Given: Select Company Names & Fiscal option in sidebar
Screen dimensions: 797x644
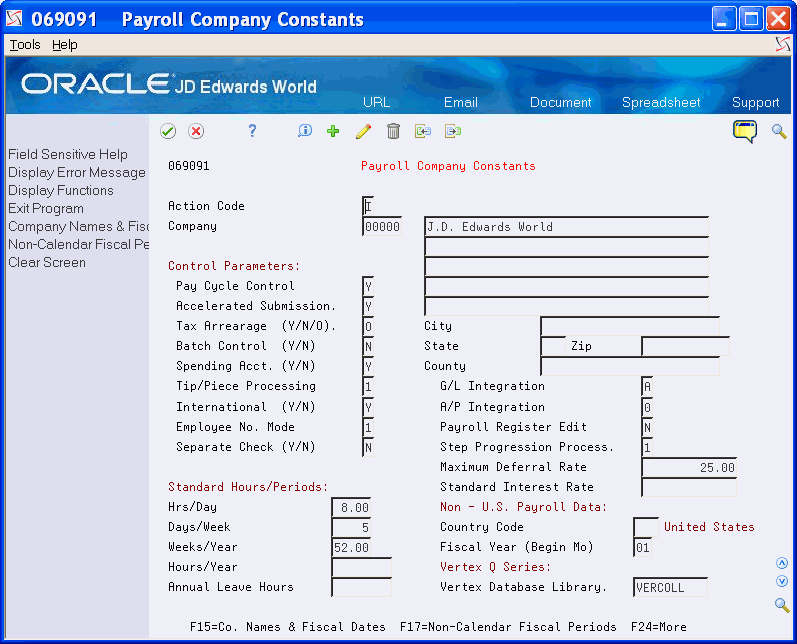Looking at the screenshot, I should click(78, 227).
